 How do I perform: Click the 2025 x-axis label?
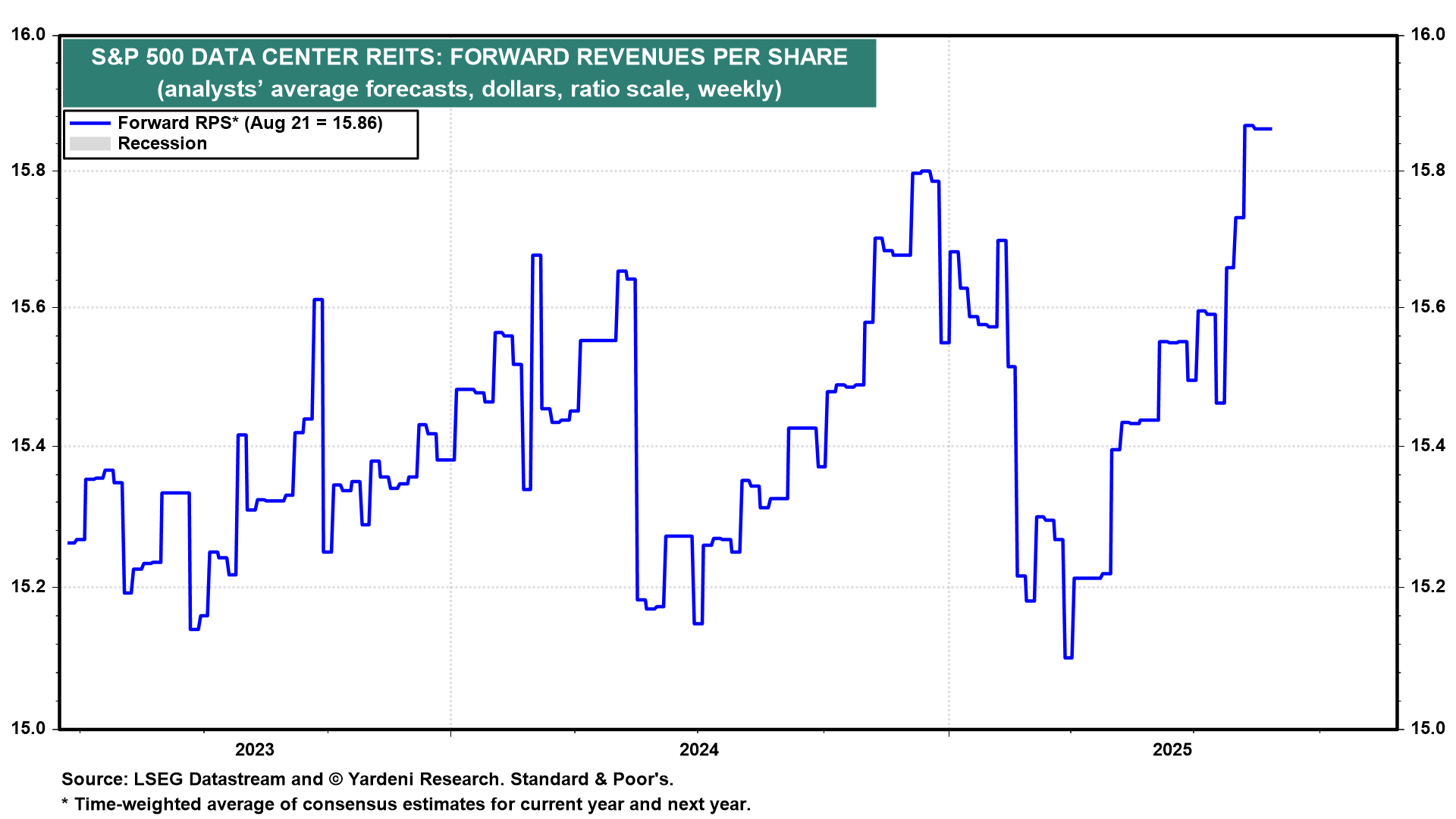[1172, 750]
